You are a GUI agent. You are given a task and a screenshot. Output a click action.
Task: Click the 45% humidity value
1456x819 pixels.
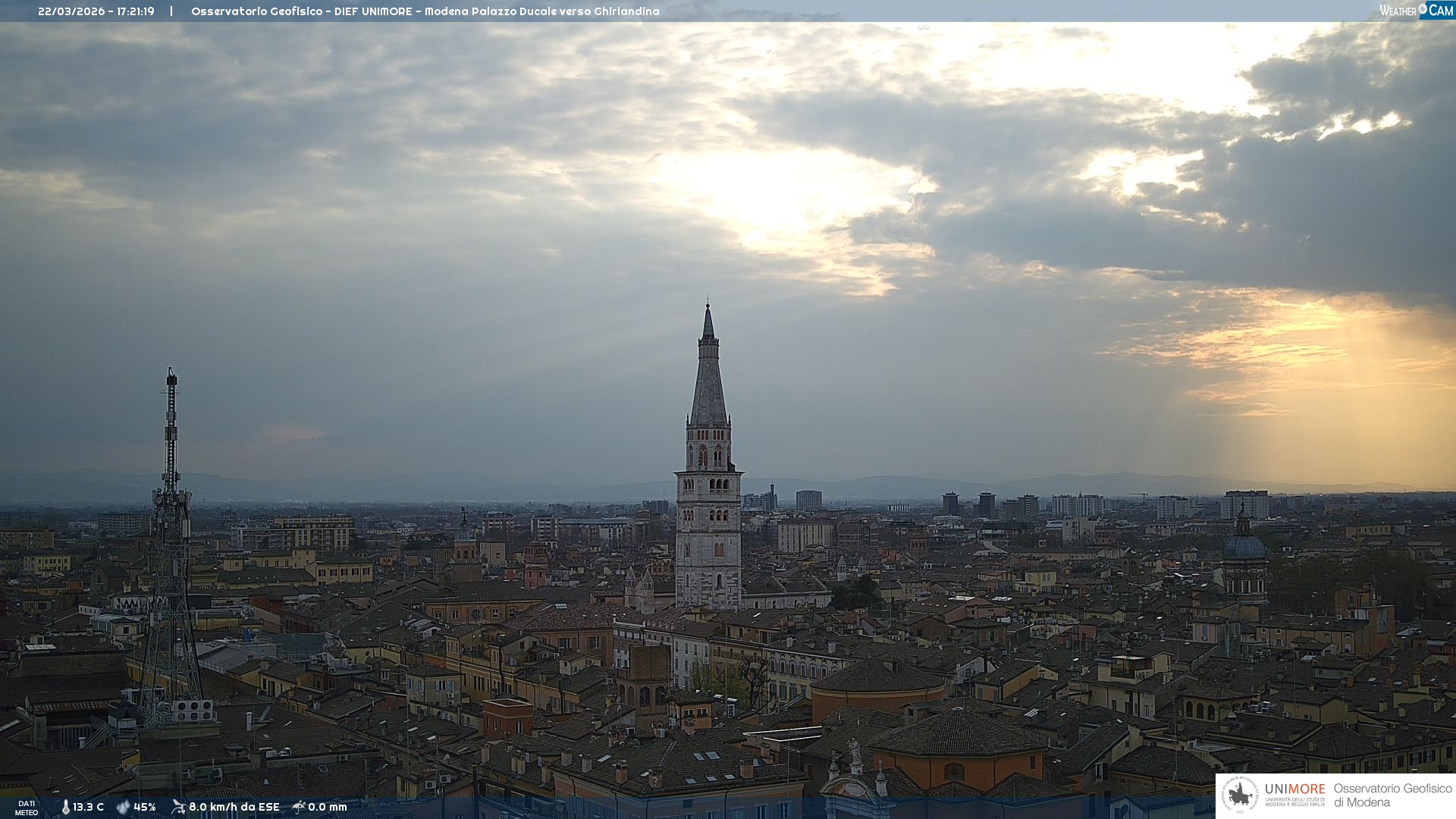[x=144, y=807]
